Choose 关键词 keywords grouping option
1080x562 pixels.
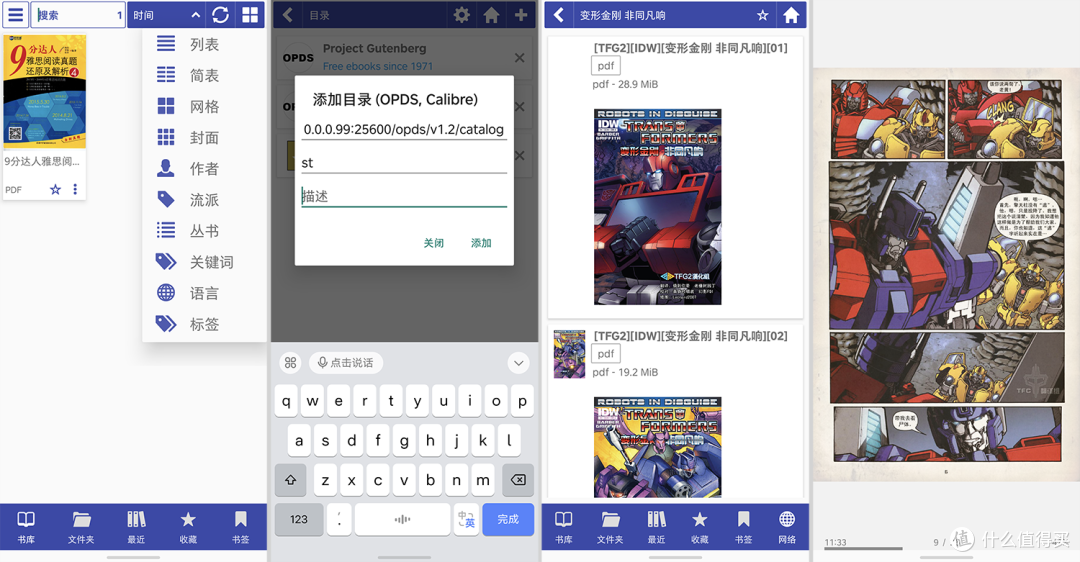pos(204,262)
